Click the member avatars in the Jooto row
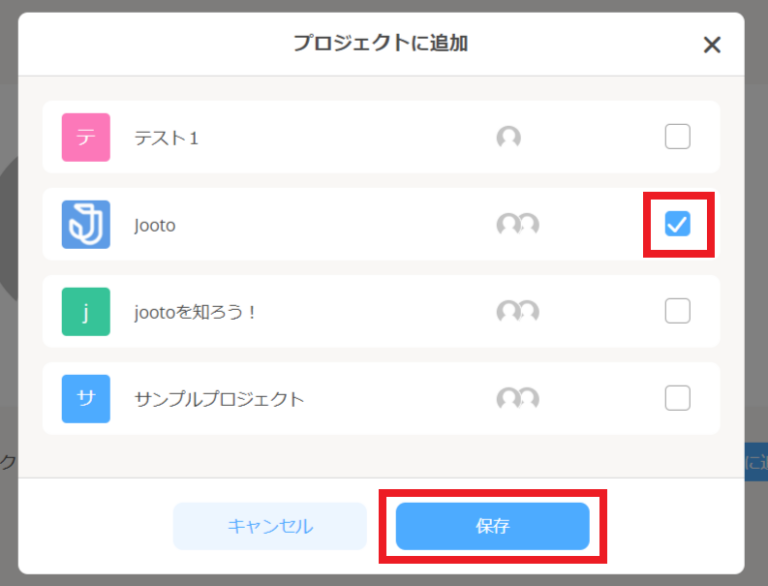The width and height of the screenshot is (768, 586). [517, 225]
